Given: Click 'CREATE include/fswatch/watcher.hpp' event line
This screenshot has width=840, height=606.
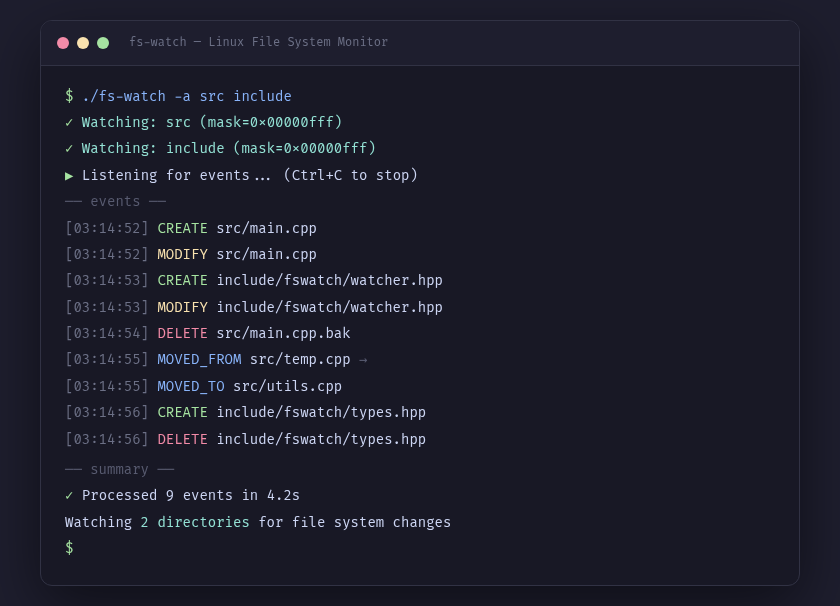Looking at the screenshot, I should tap(254, 280).
